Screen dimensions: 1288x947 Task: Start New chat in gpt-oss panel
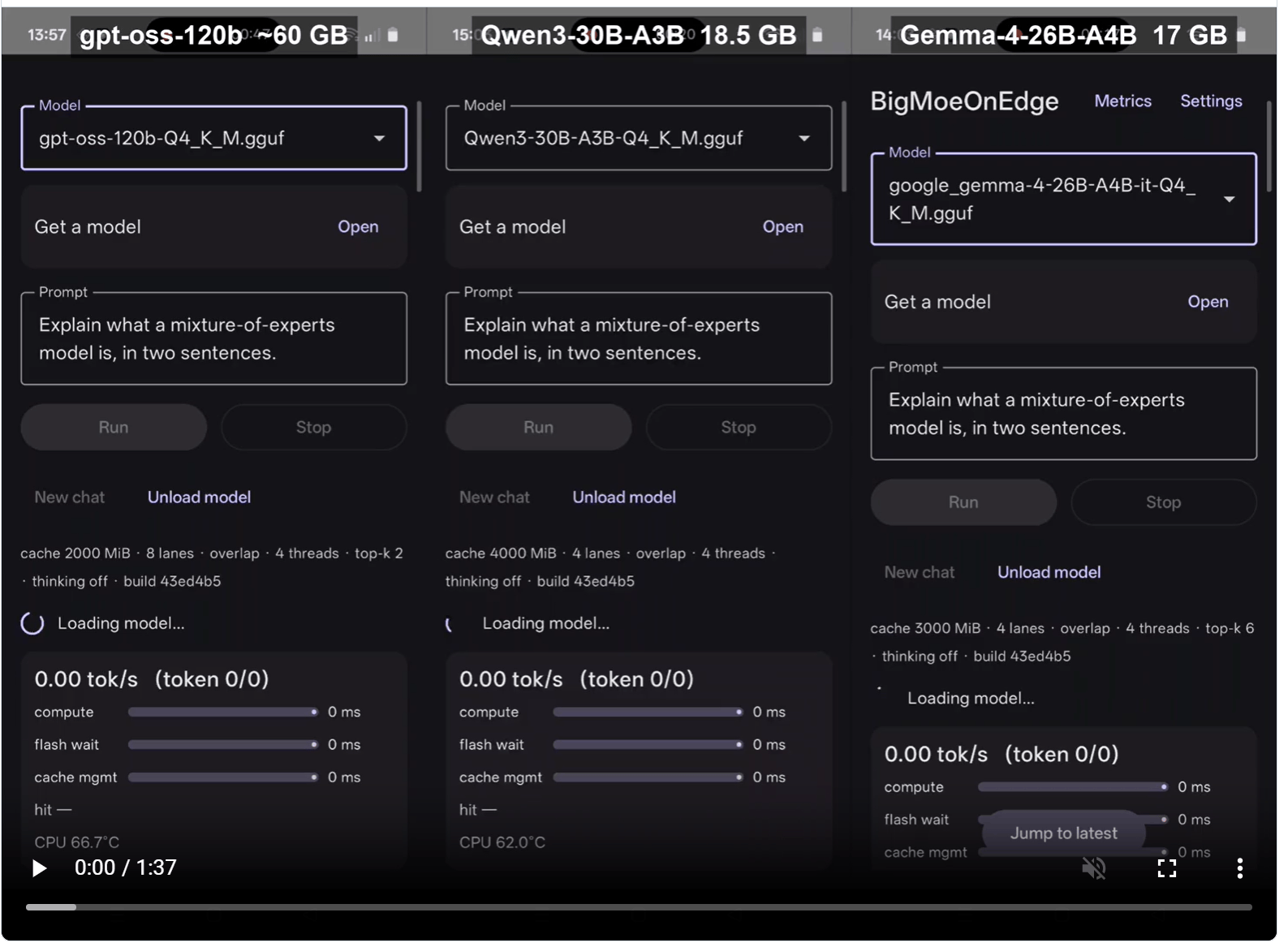click(x=70, y=497)
